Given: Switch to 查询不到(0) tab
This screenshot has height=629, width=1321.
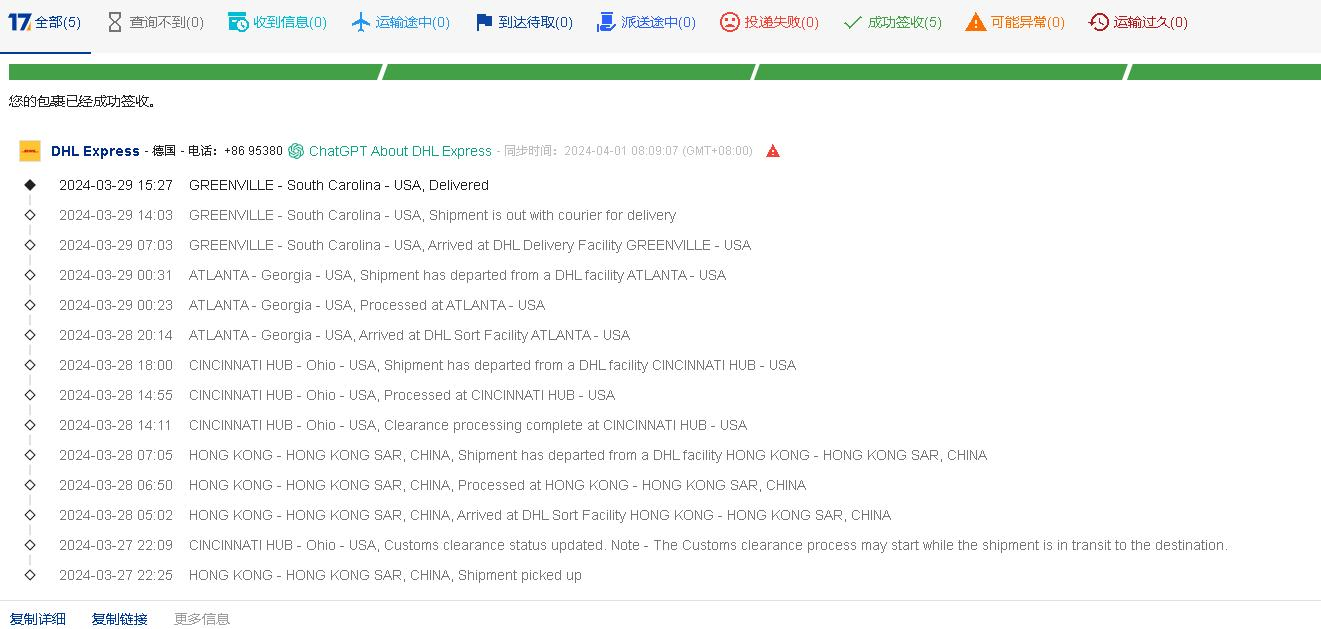Looking at the screenshot, I should [155, 22].
